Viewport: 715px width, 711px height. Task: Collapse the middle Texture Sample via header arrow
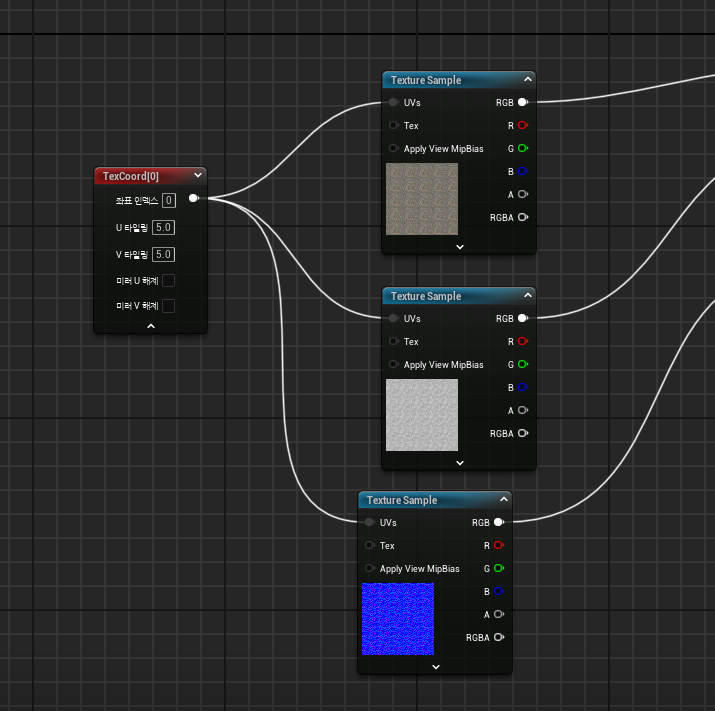[x=526, y=296]
